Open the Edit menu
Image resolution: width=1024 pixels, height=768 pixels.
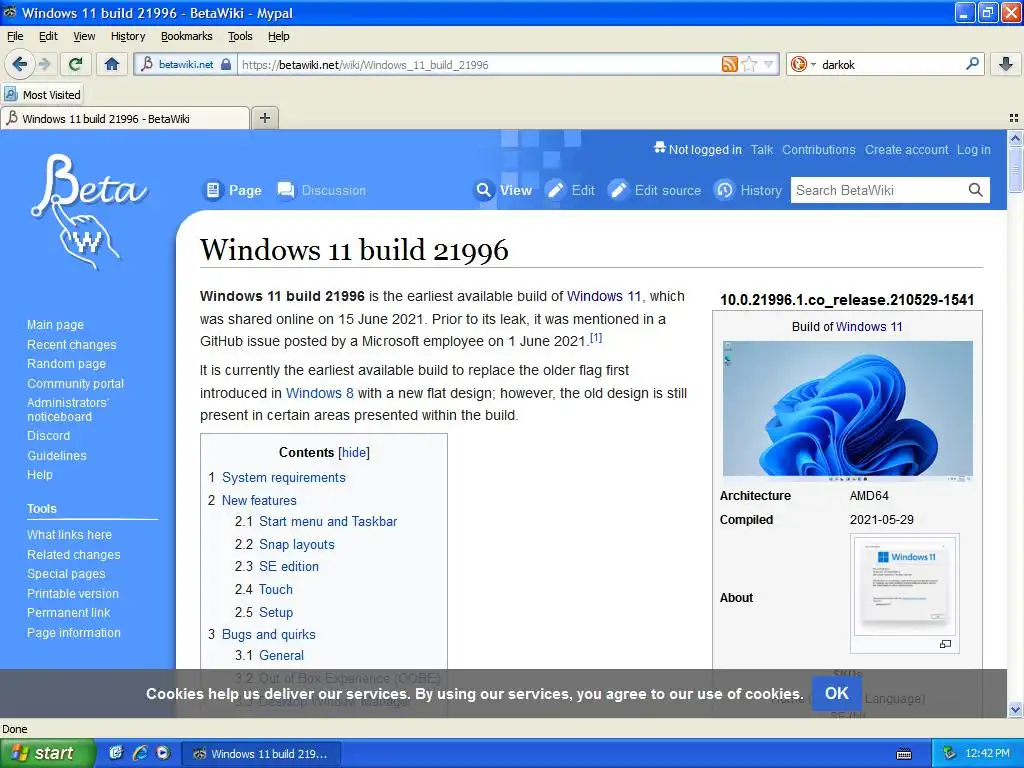[48, 37]
